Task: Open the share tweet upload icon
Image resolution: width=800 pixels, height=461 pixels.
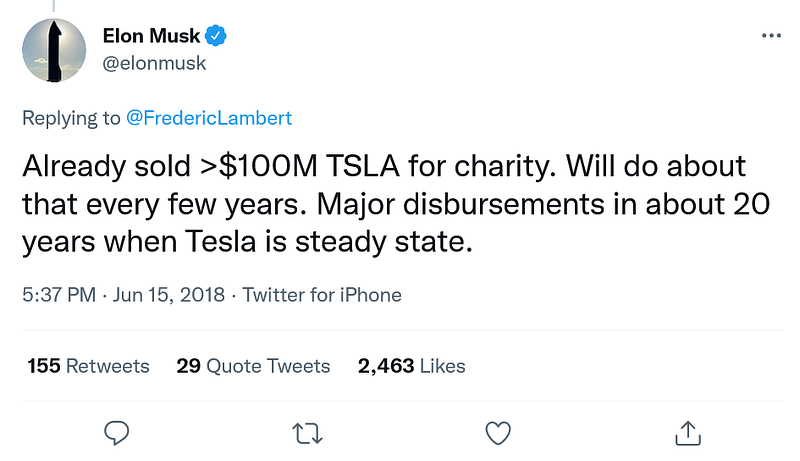Action: [x=688, y=433]
